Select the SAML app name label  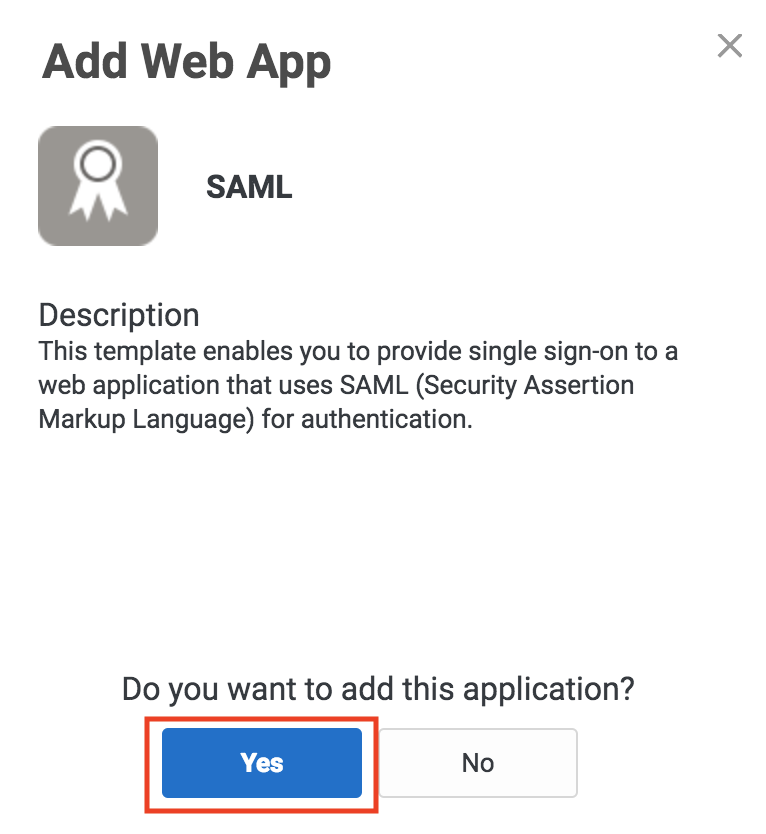pos(249,187)
